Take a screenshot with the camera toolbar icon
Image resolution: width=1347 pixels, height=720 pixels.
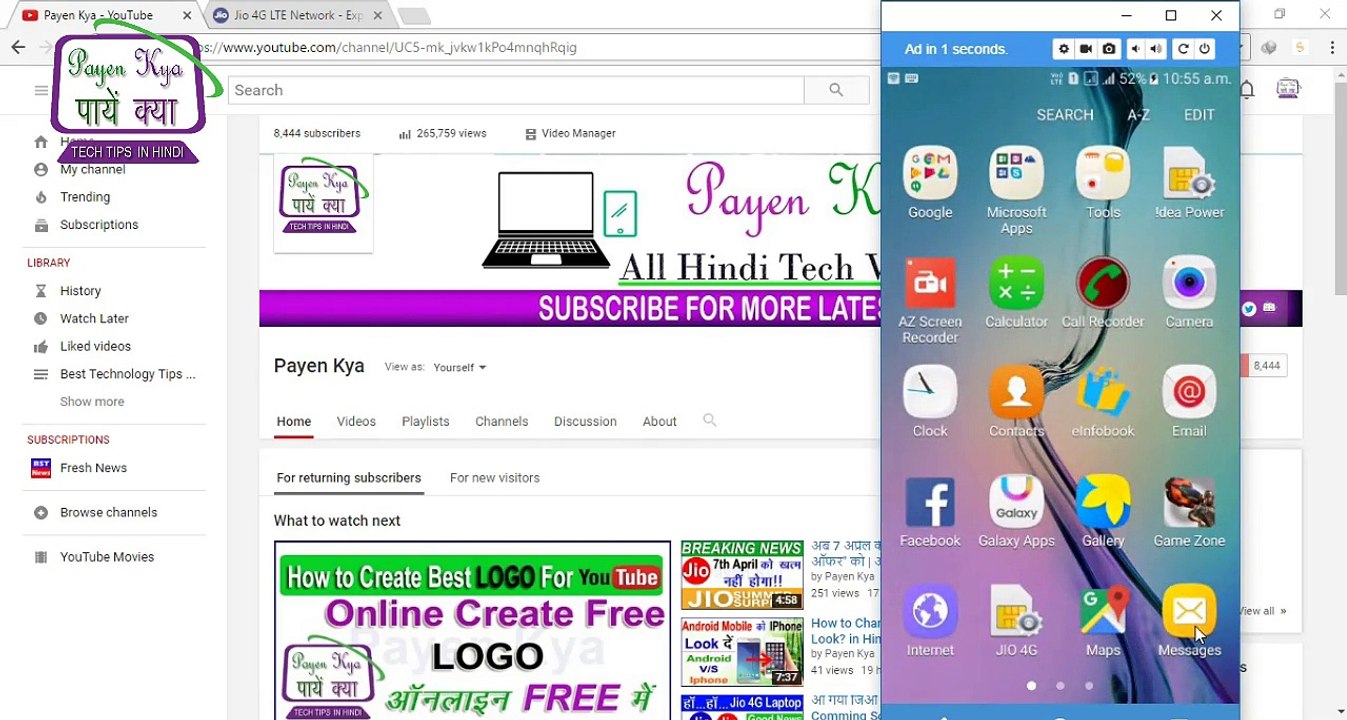1109,49
